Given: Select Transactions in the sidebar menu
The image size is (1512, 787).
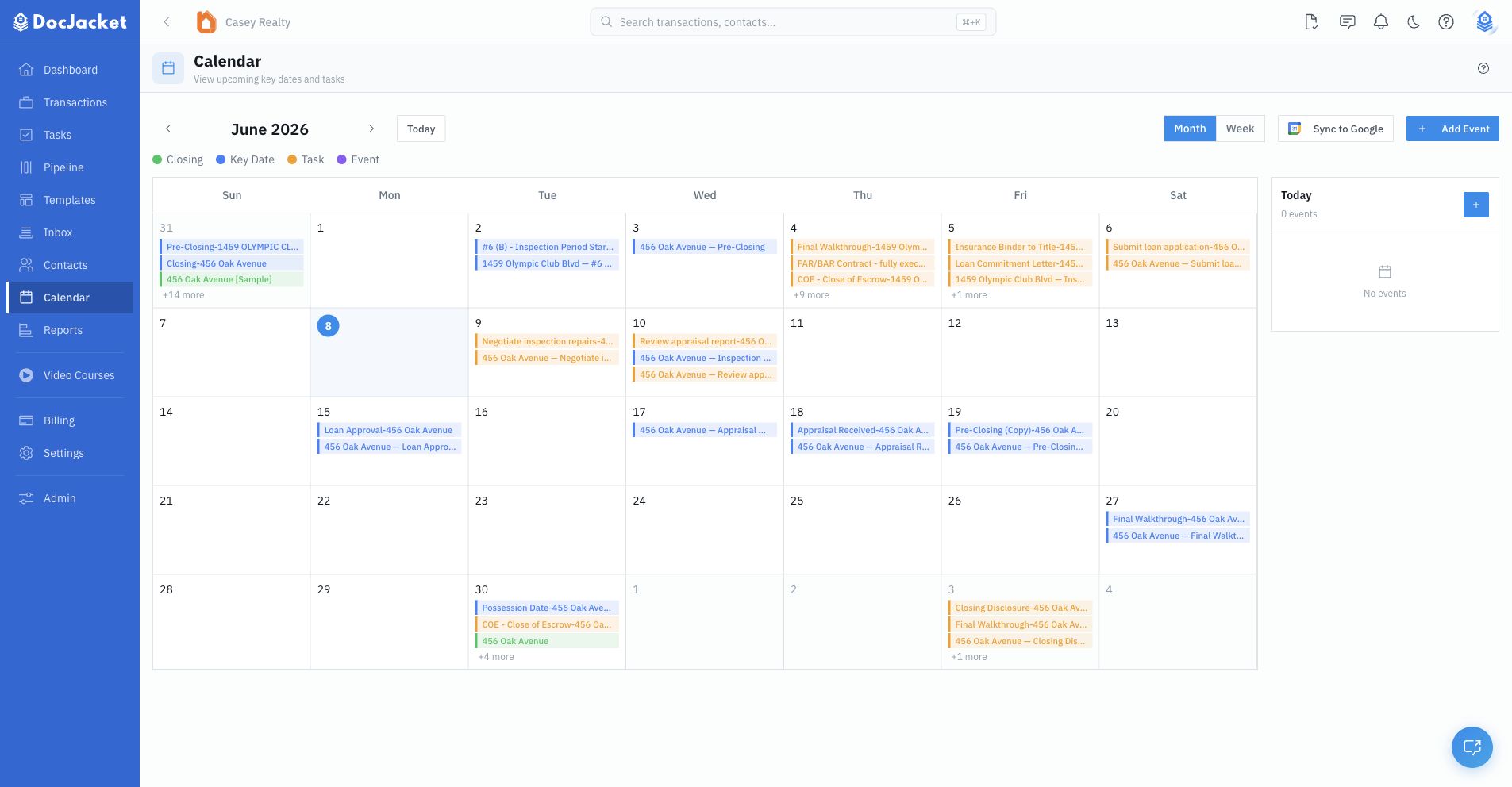Looking at the screenshot, I should (x=70, y=102).
